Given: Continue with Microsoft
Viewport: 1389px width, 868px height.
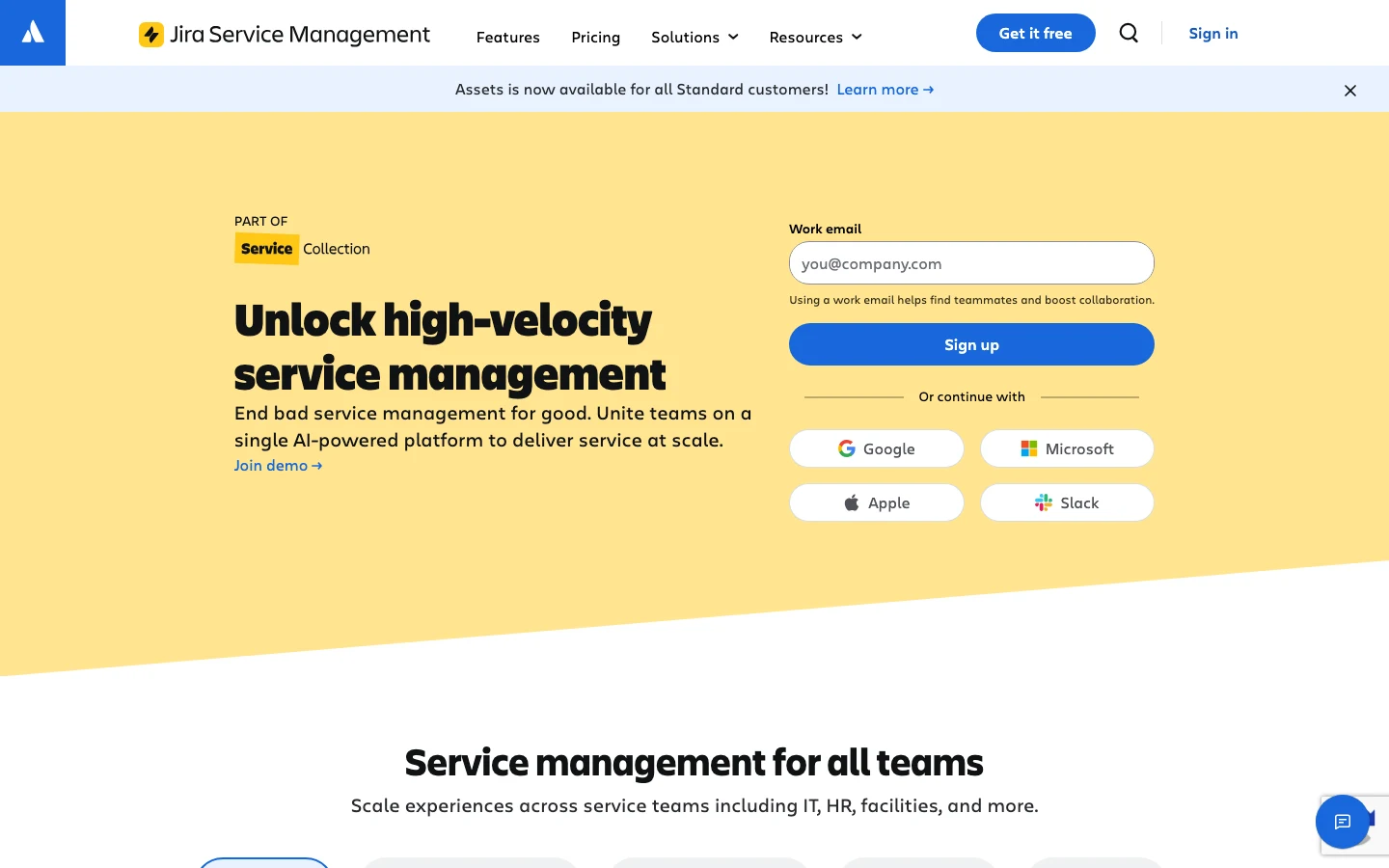Looking at the screenshot, I should point(1067,448).
